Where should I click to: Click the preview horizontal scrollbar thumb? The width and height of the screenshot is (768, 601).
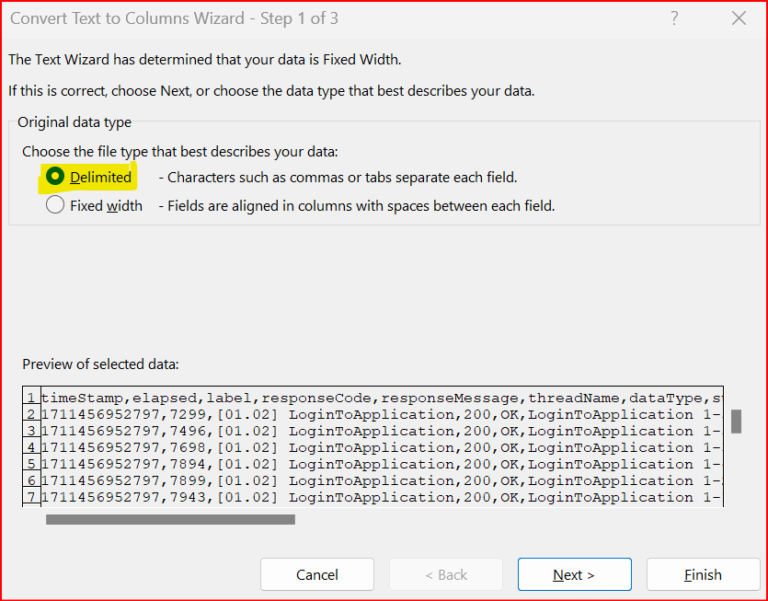170,519
